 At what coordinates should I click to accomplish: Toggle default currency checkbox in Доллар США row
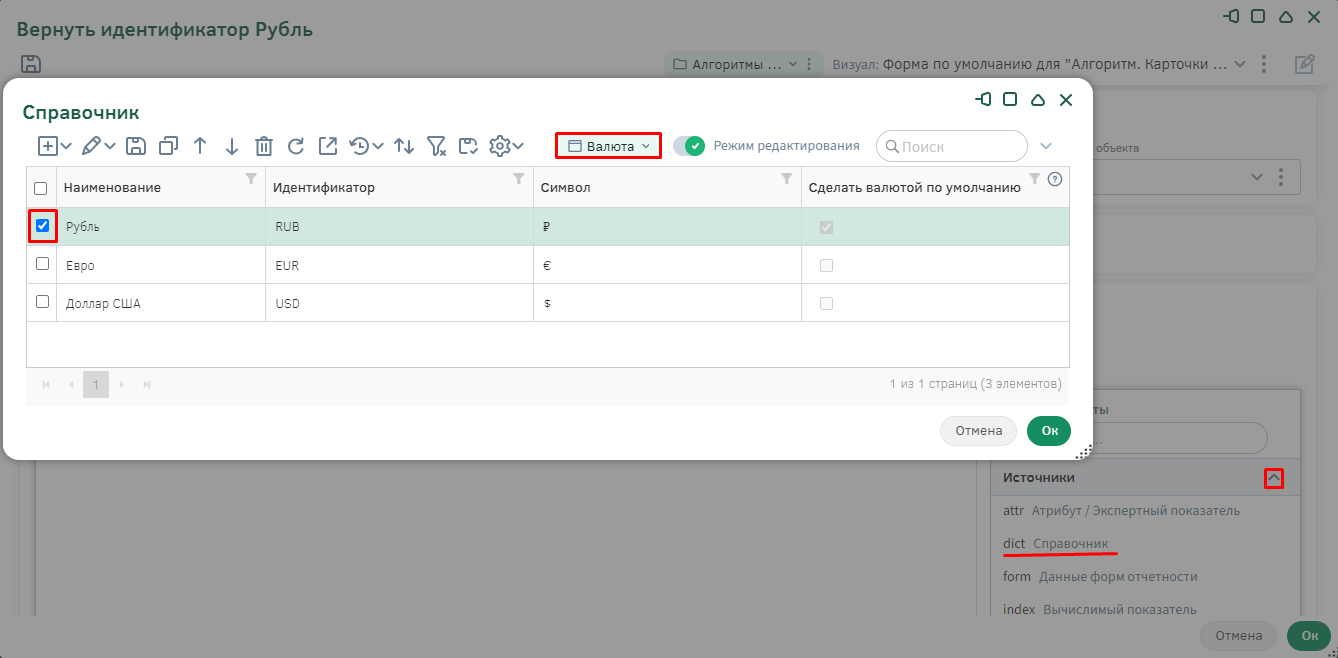(826, 303)
